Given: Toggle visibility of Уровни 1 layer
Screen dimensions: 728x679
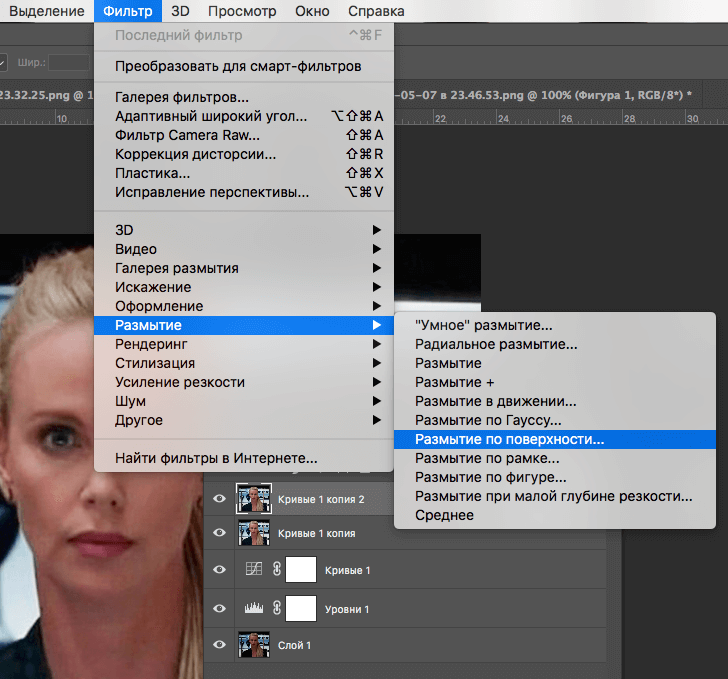Looking at the screenshot, I should point(220,608).
